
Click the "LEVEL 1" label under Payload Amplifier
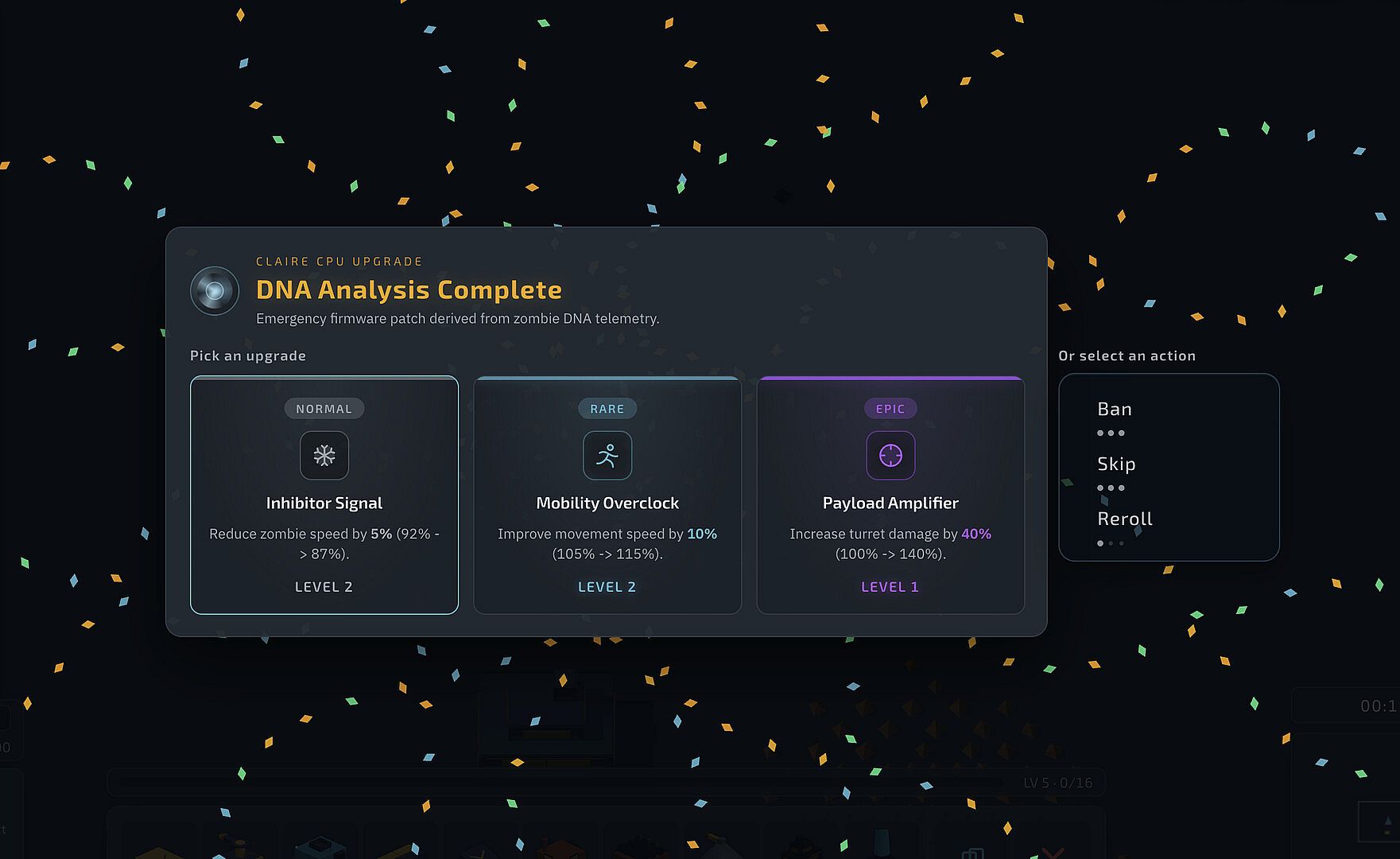[890, 587]
